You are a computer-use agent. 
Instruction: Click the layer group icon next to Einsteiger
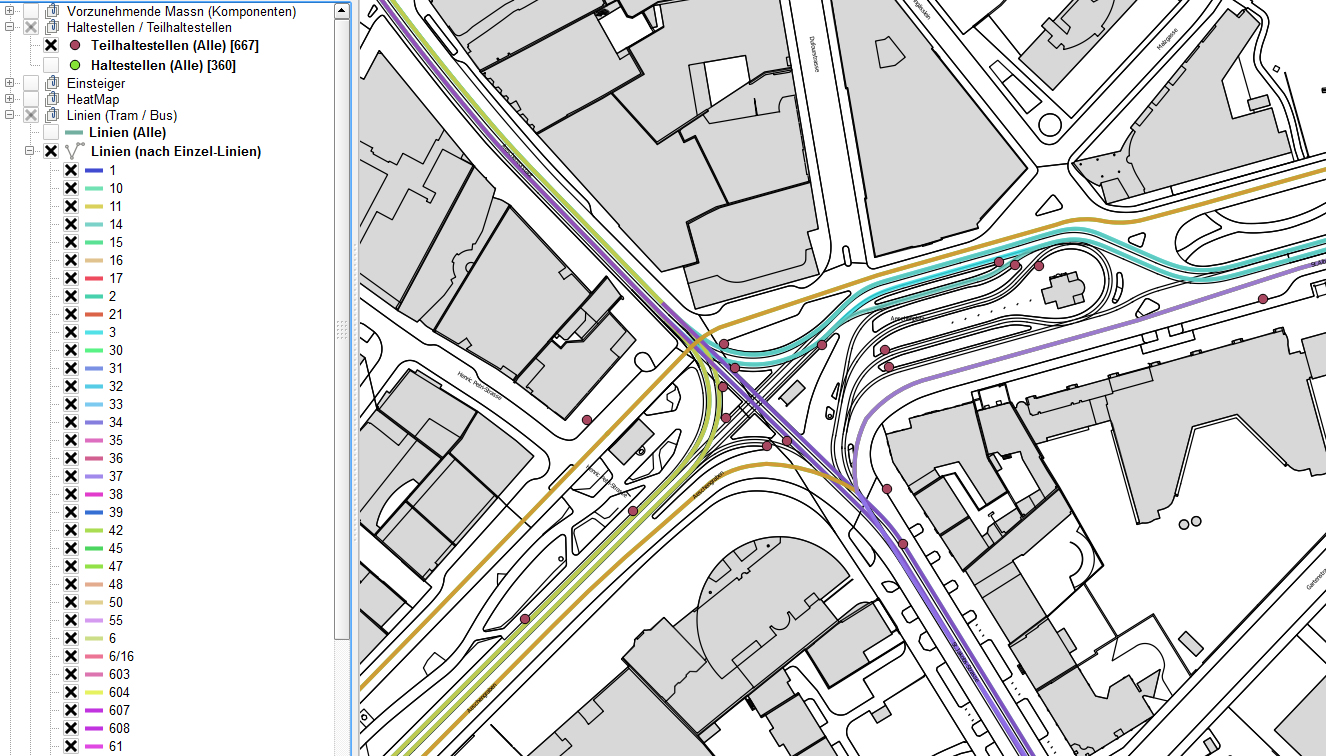tap(52, 83)
